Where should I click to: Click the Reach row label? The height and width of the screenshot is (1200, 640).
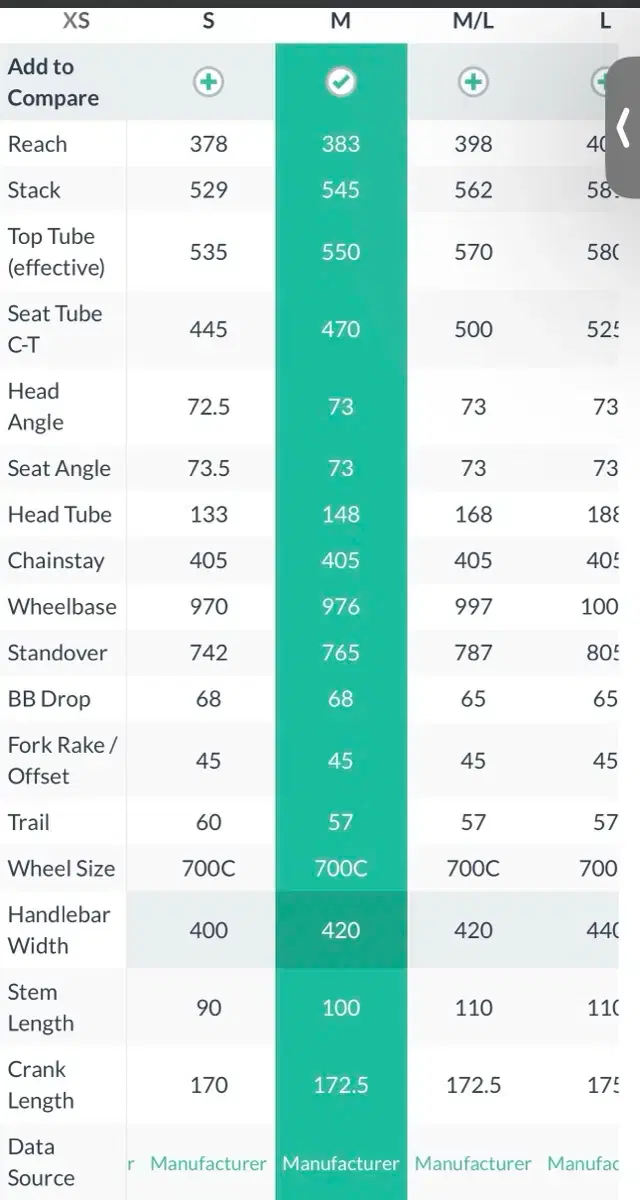(x=37, y=144)
